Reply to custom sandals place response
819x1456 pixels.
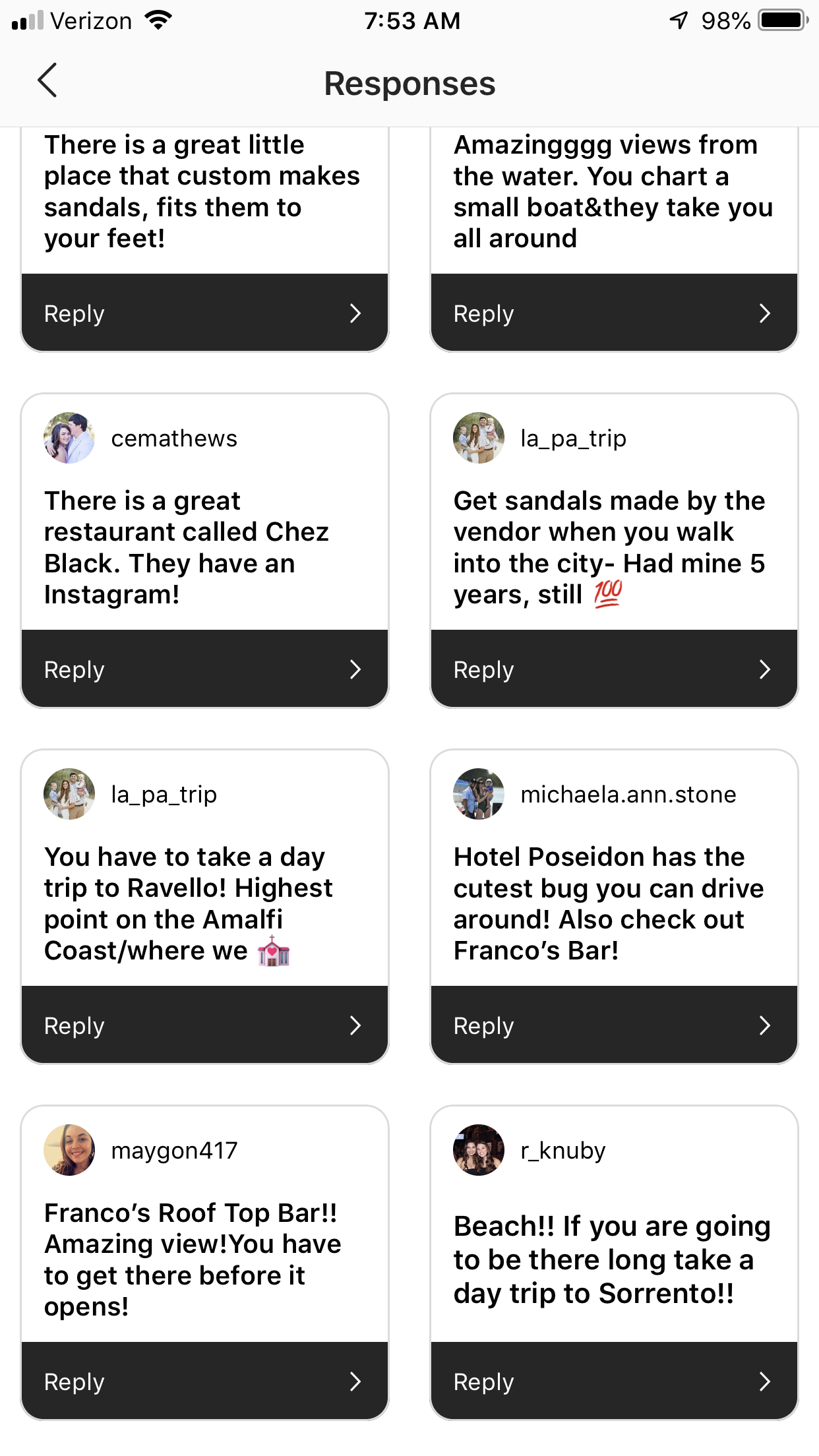coord(204,313)
